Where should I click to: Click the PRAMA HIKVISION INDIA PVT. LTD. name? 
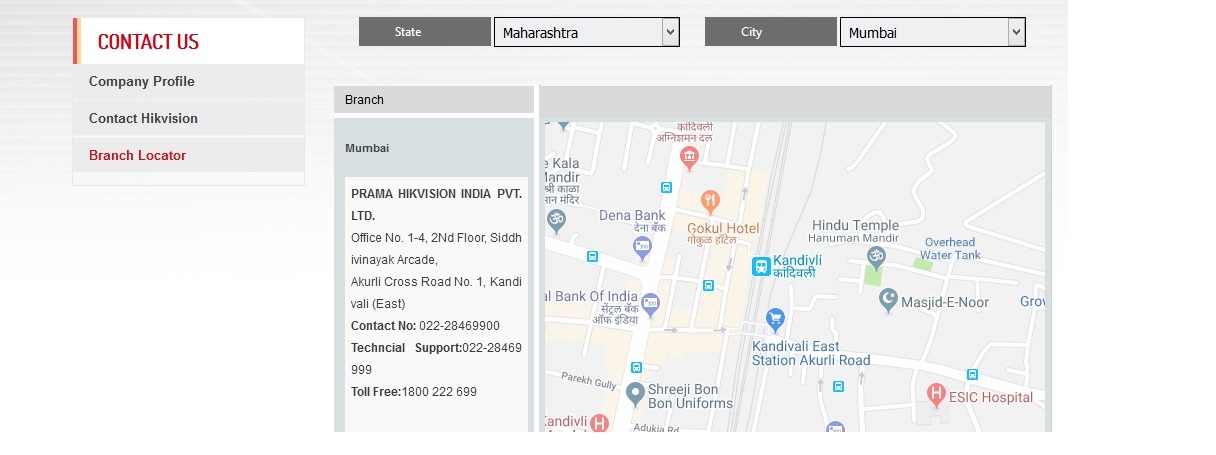click(x=436, y=204)
